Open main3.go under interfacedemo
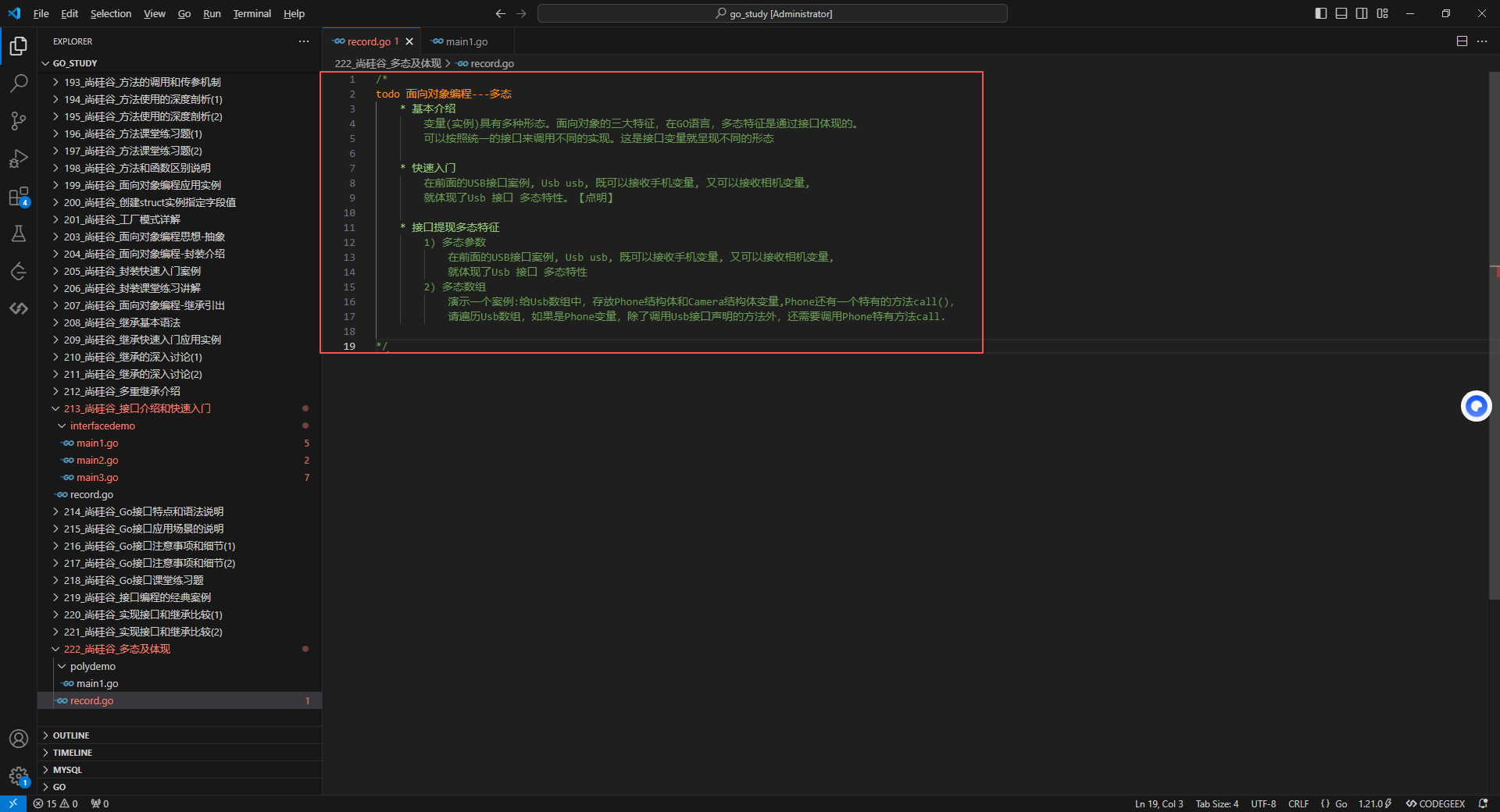The width and height of the screenshot is (1500, 812). click(x=180, y=477)
